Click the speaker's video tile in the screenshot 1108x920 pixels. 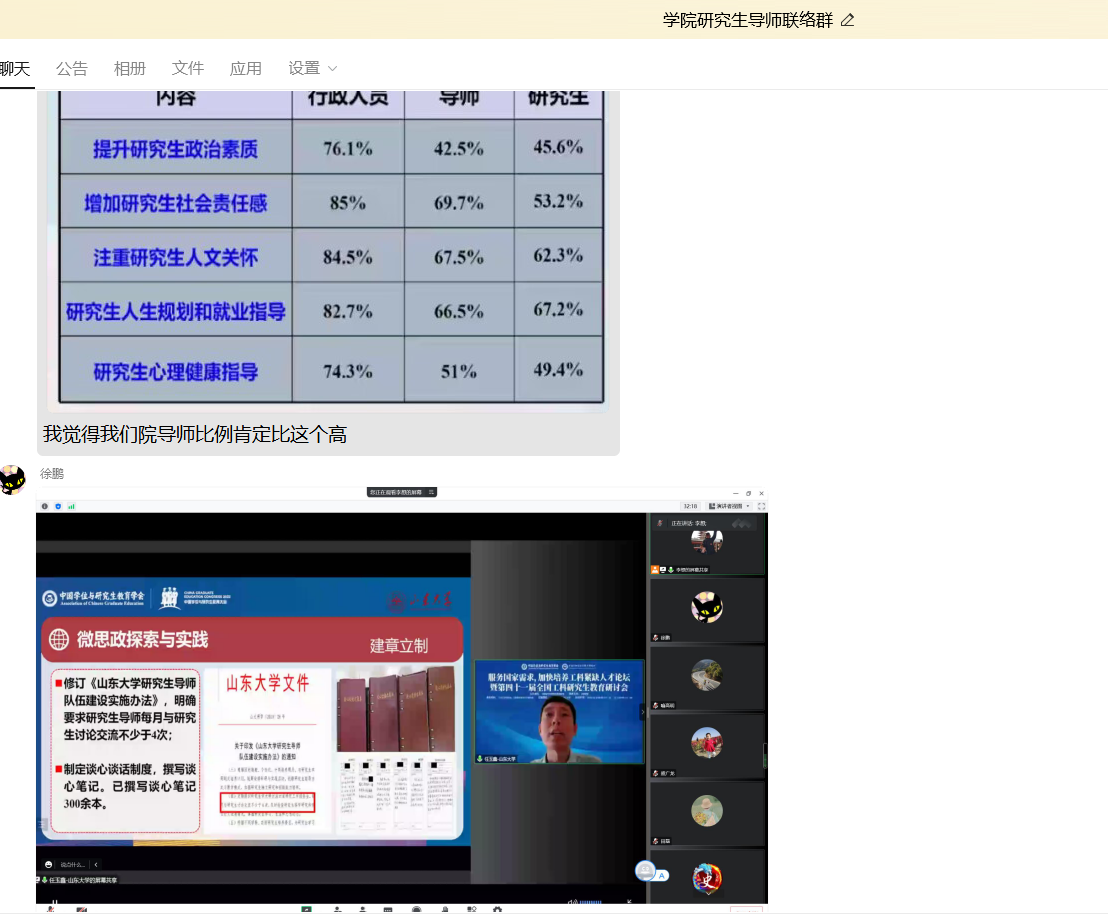tap(558, 712)
